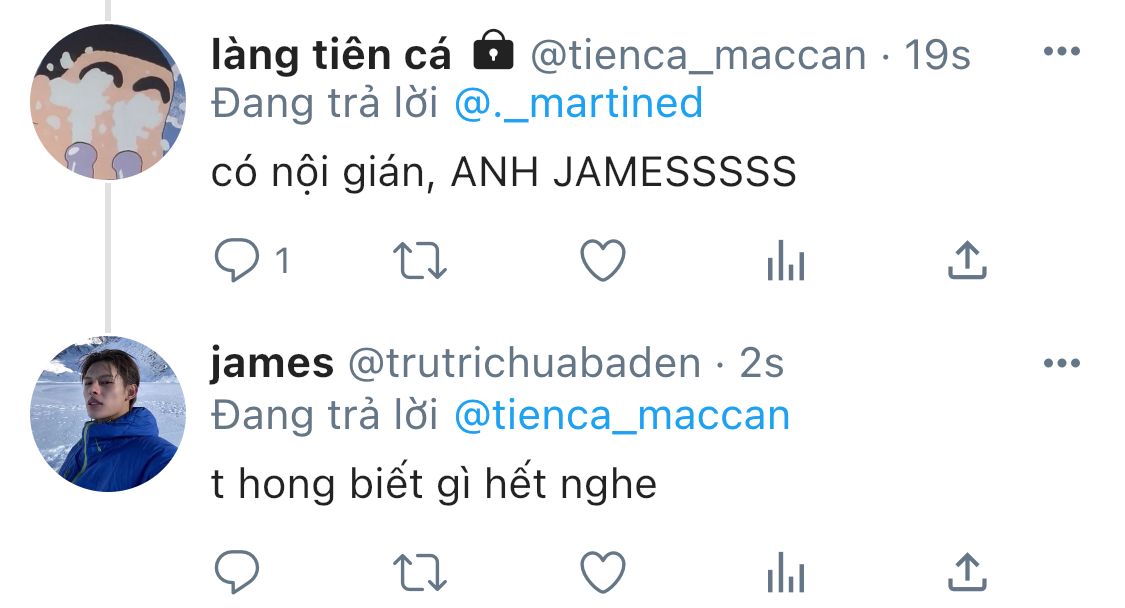Image resolution: width=1125 pixels, height=608 pixels.
Task: Open more options for làng tiên cá's tweet
Action: 1062,51
